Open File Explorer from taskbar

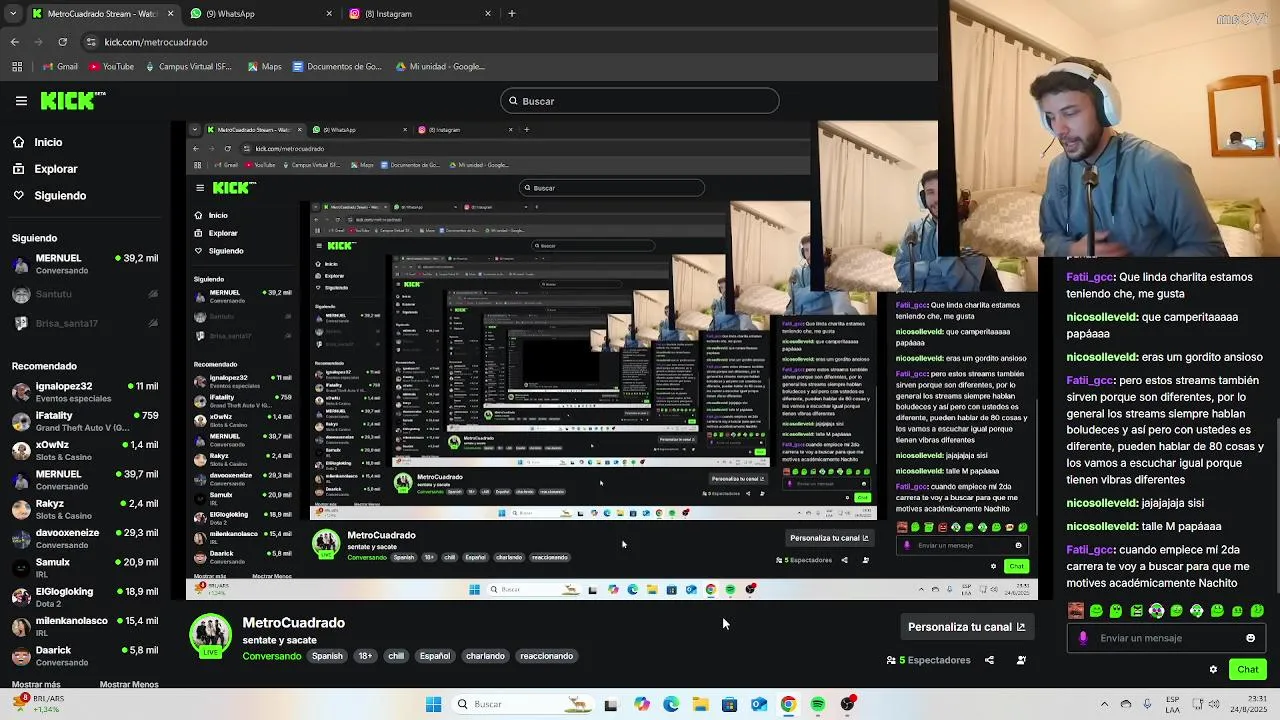[700, 704]
